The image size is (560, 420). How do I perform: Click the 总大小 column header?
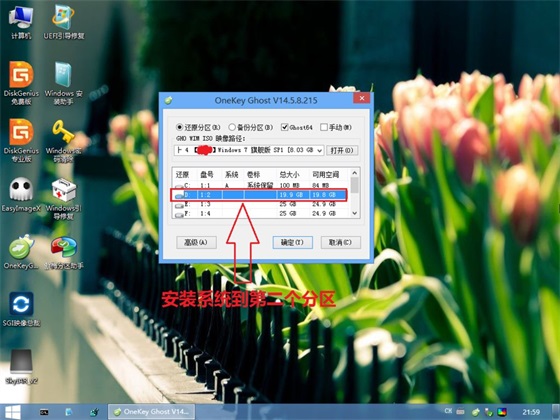289,175
